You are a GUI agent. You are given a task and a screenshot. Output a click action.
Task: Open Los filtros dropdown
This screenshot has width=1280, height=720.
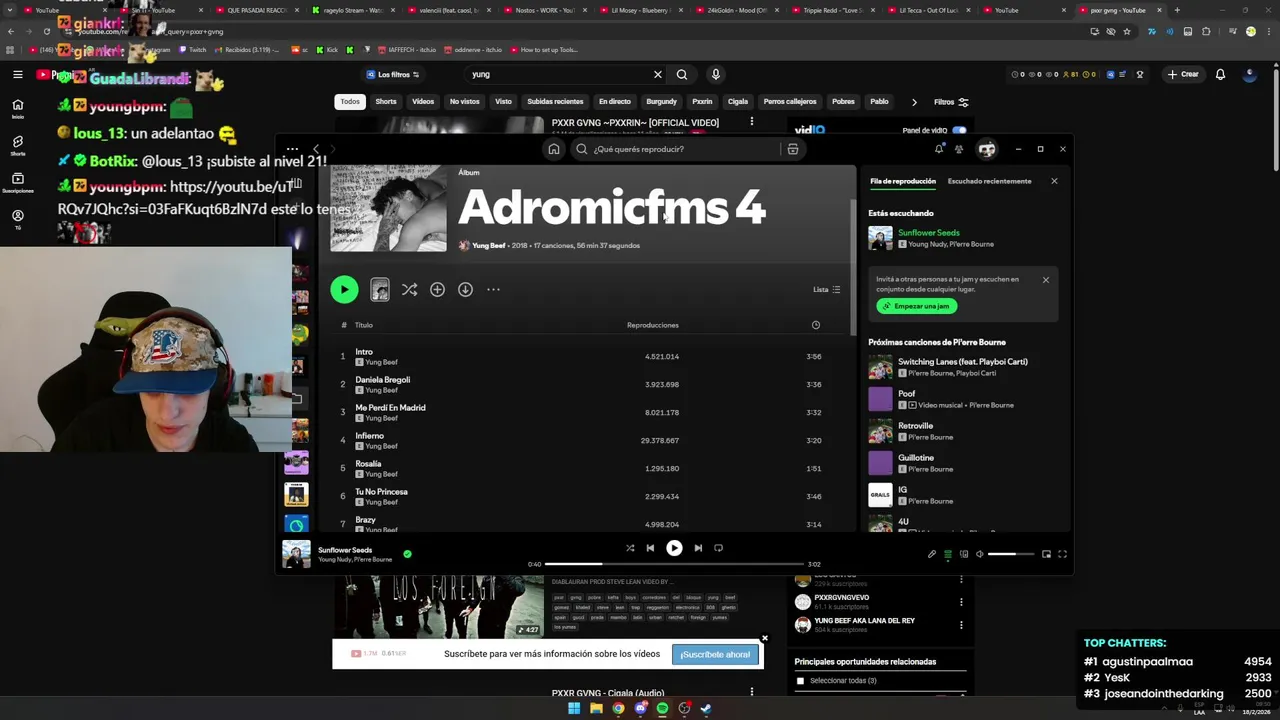[392, 74]
